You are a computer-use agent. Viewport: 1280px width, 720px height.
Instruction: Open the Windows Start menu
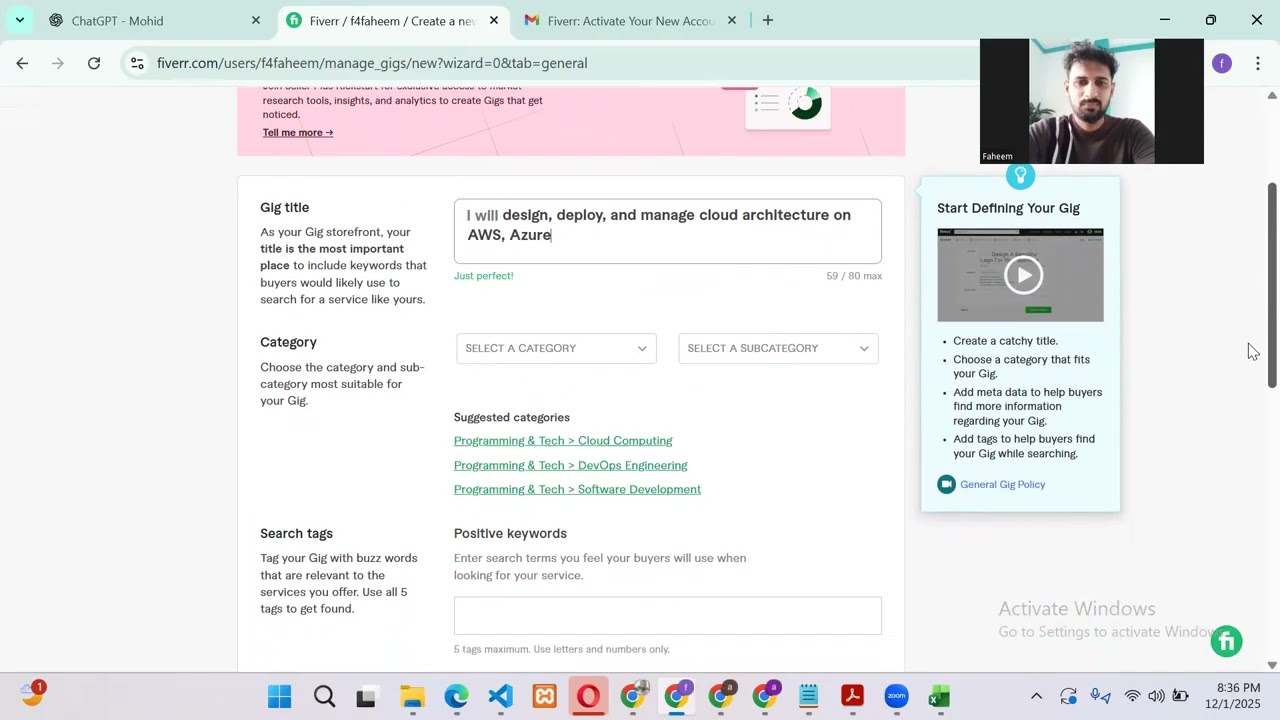click(279, 697)
